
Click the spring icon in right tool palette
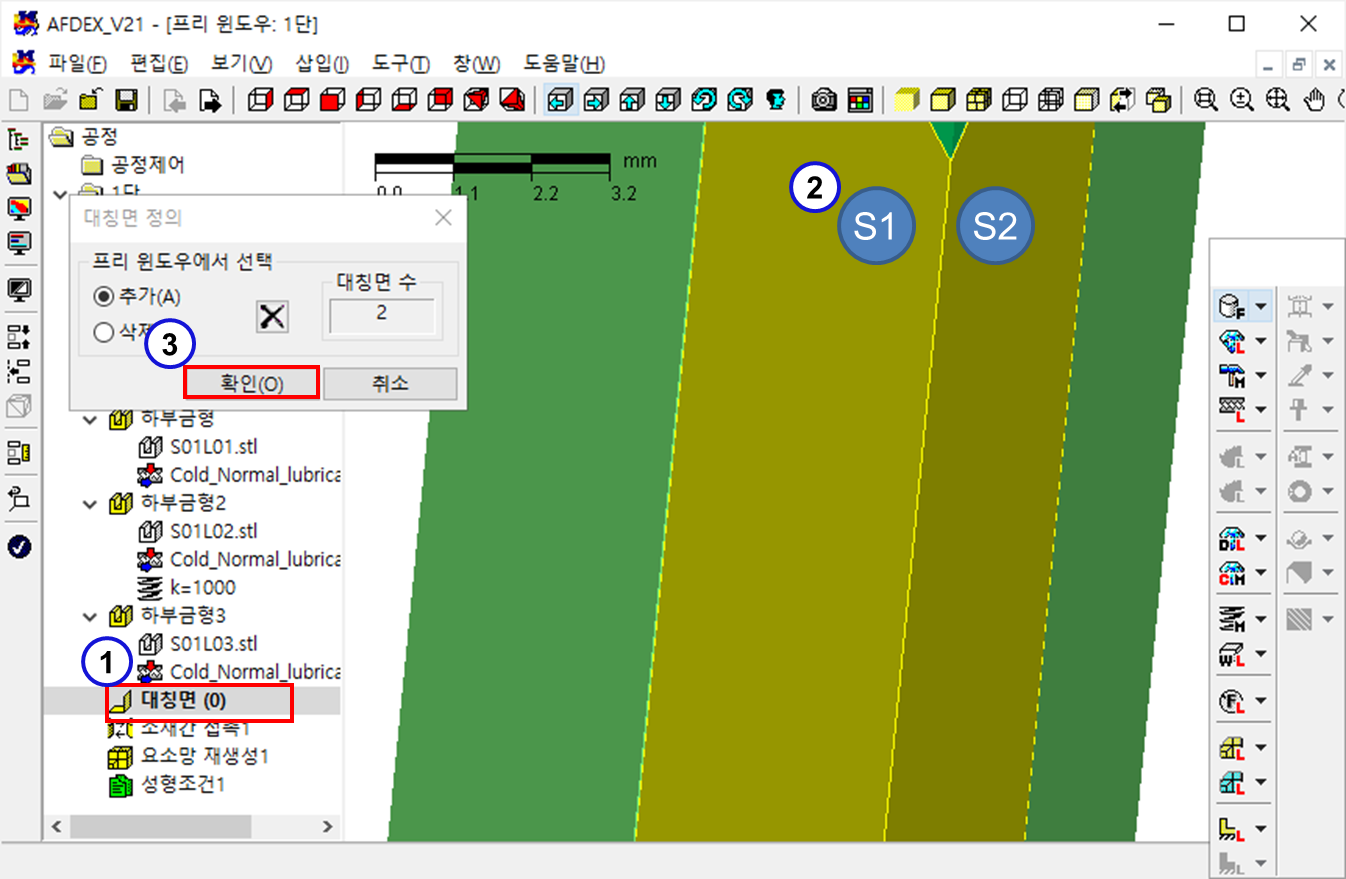(1231, 620)
